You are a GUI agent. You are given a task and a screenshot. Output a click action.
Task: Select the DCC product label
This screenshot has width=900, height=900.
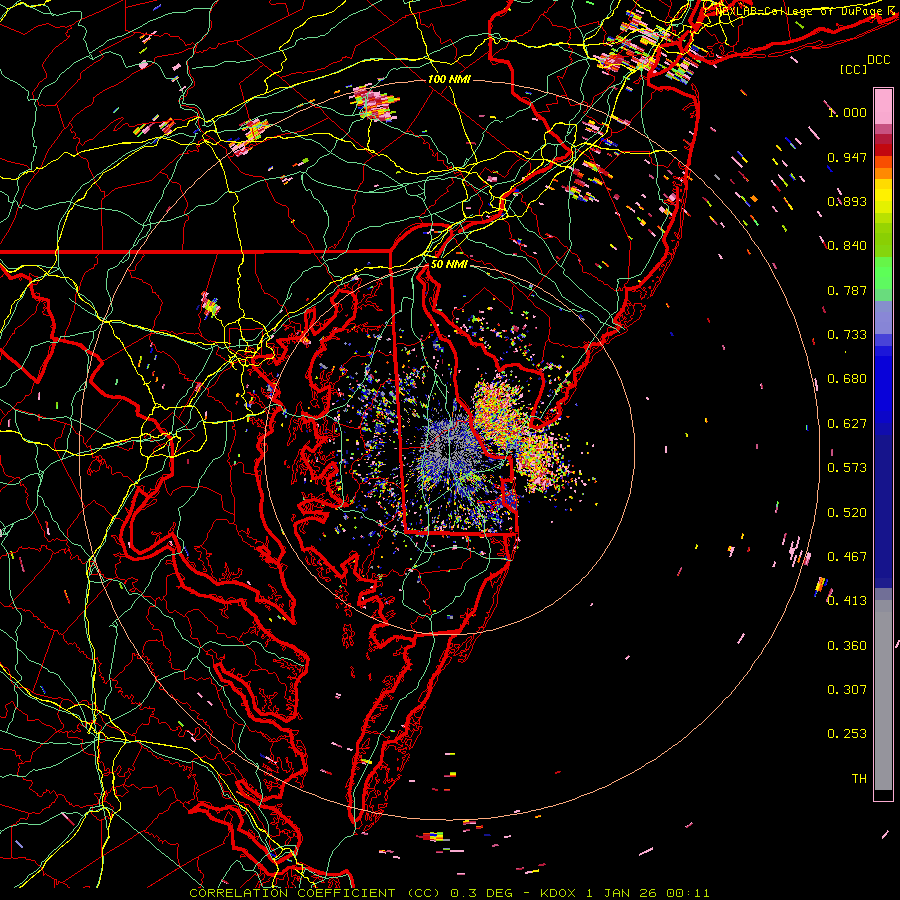tap(879, 60)
